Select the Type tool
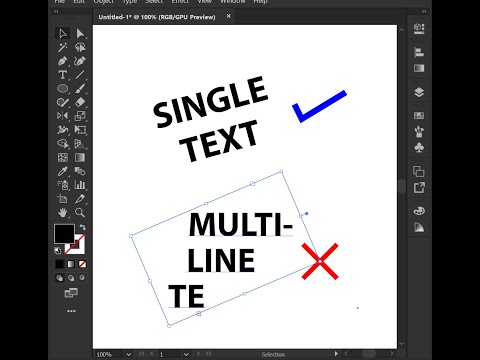 pyautogui.click(x=63, y=75)
